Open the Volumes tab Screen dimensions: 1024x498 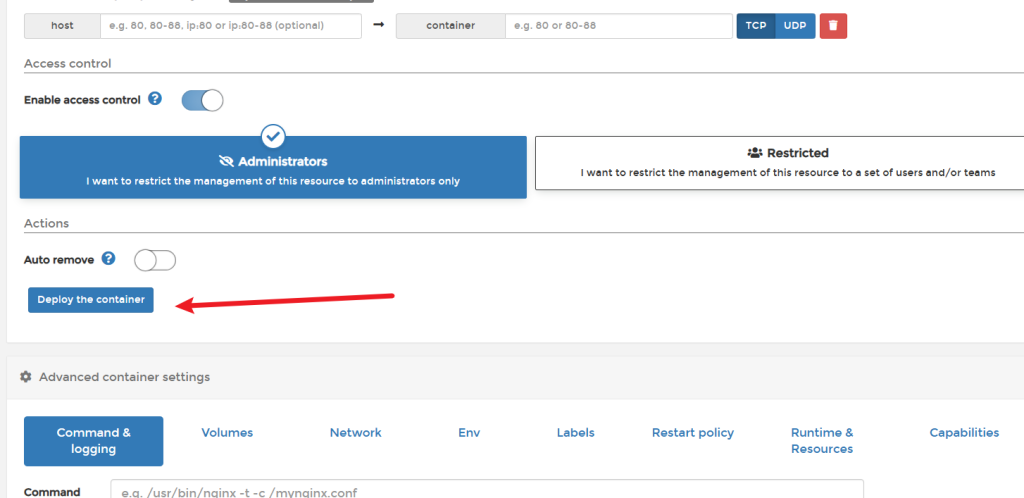pos(227,433)
